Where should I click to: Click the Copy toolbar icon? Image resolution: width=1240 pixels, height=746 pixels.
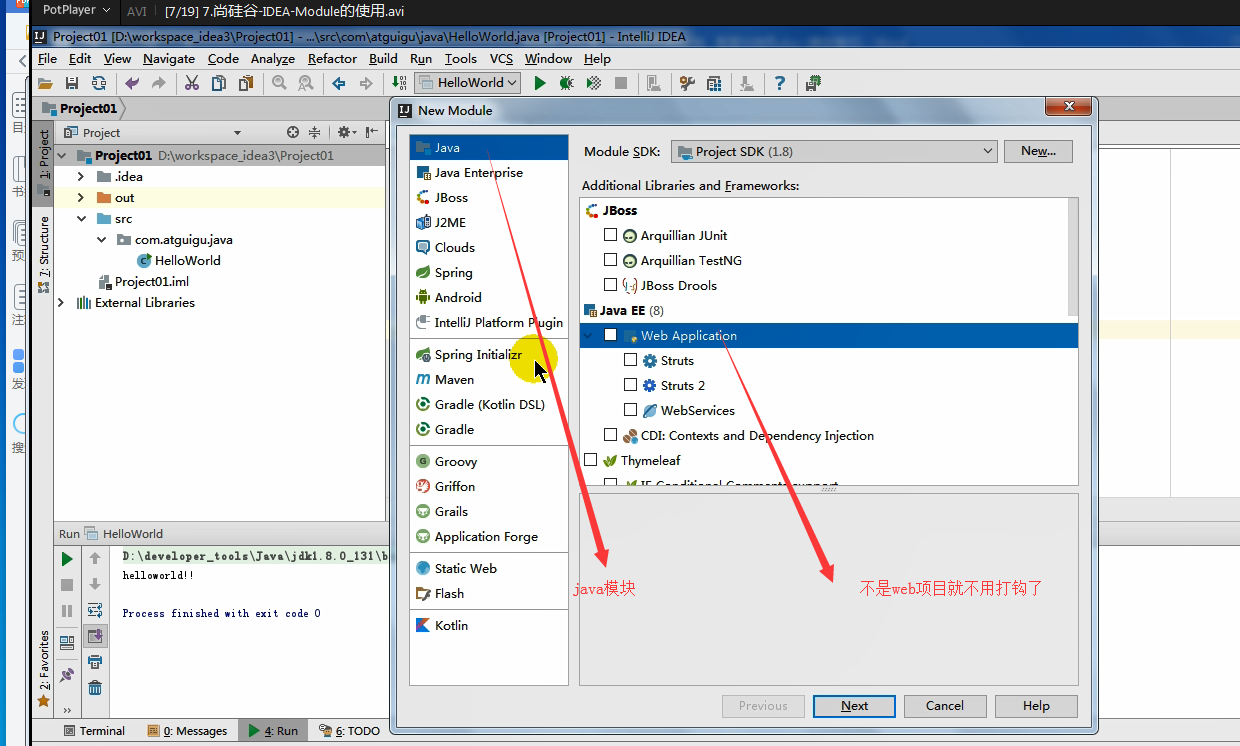(218, 83)
